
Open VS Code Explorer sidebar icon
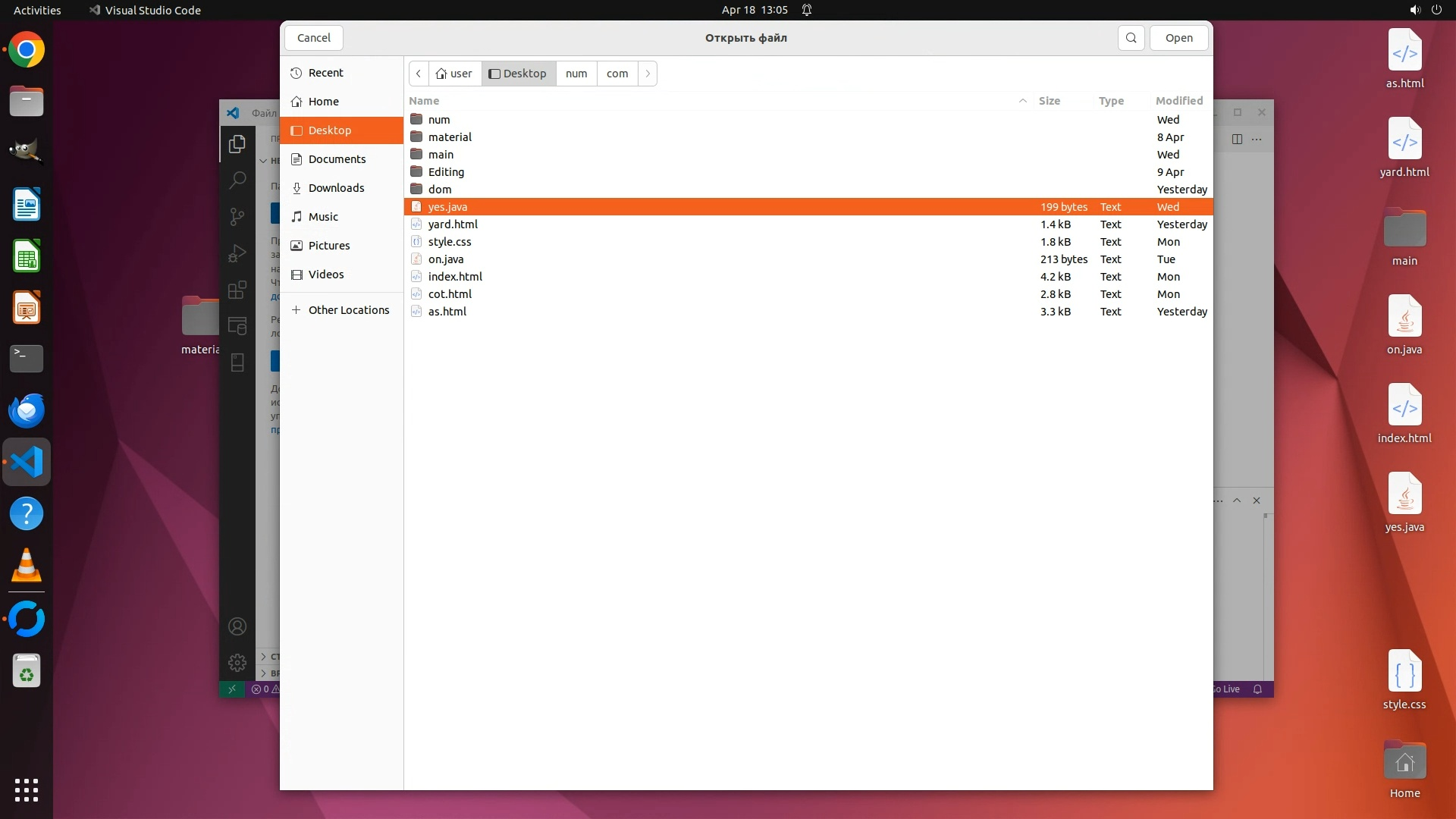pos(237,143)
